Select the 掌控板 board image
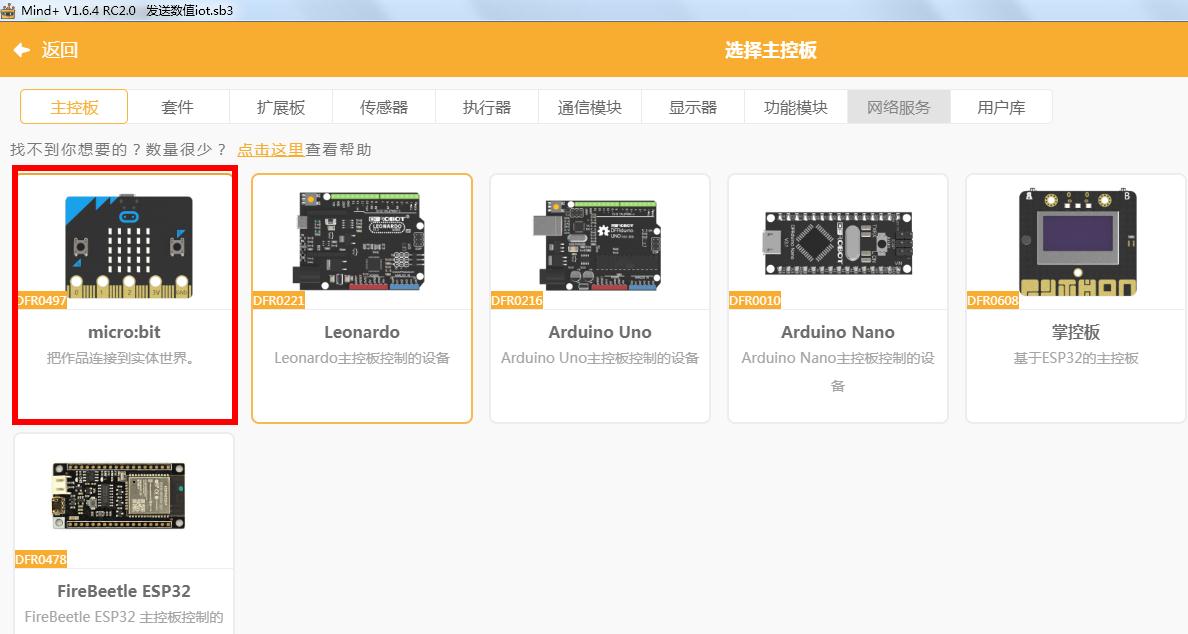The height and width of the screenshot is (634, 1188). pos(1077,242)
